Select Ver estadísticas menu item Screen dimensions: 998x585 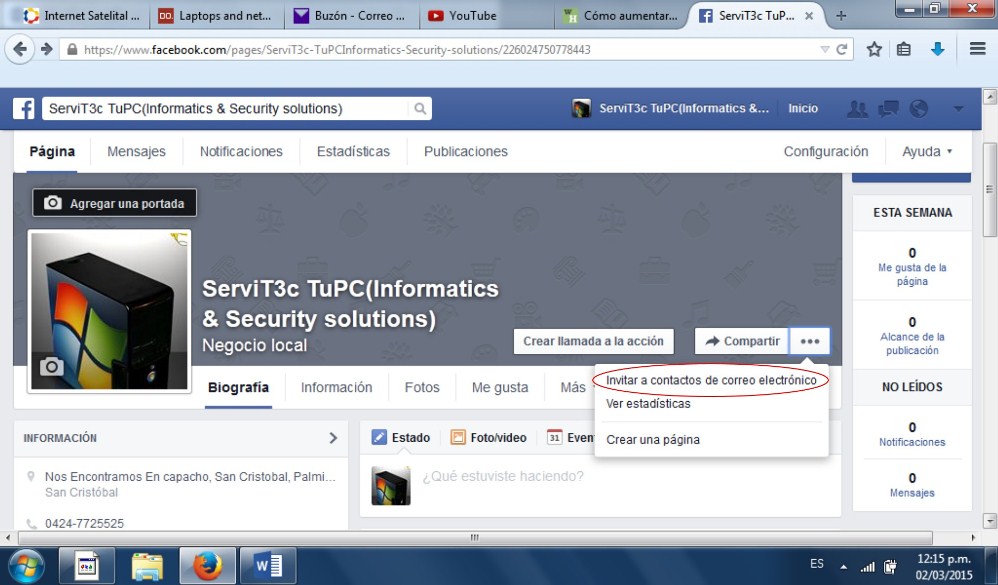click(x=648, y=404)
